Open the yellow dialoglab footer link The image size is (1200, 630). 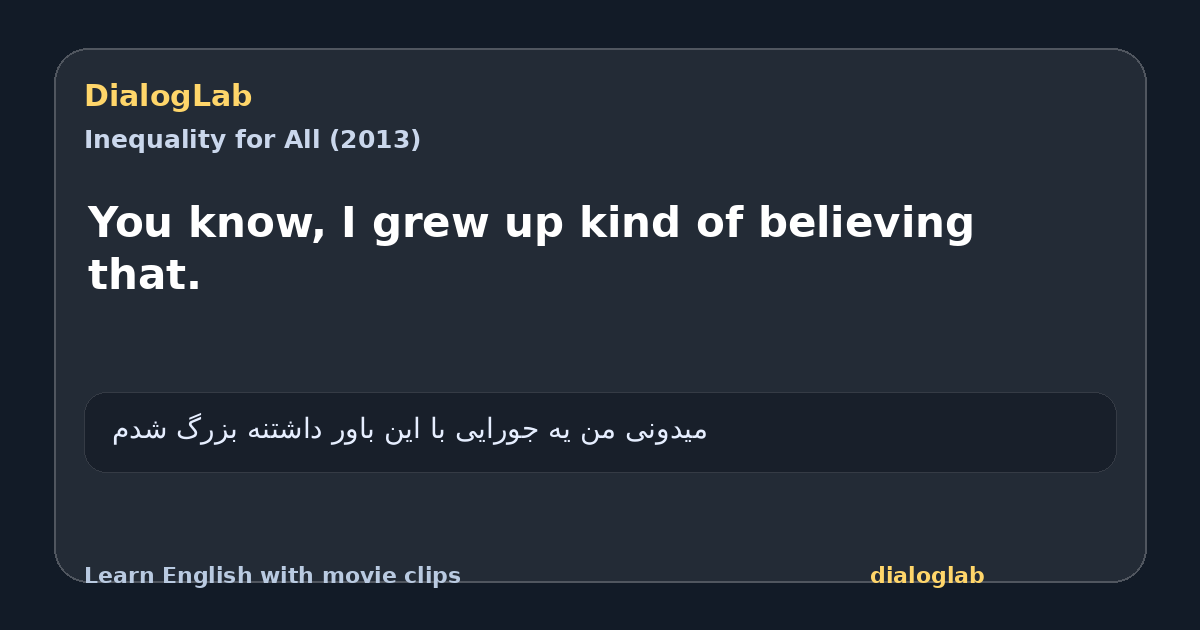pyautogui.click(x=927, y=576)
